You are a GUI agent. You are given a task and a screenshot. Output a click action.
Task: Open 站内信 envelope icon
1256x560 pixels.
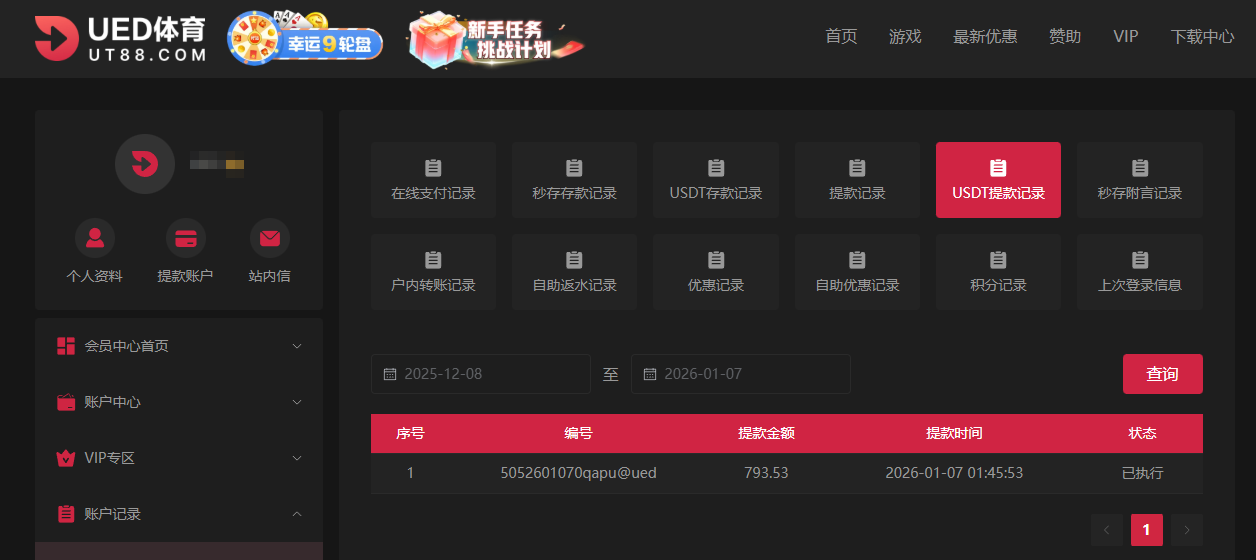pyautogui.click(x=269, y=238)
